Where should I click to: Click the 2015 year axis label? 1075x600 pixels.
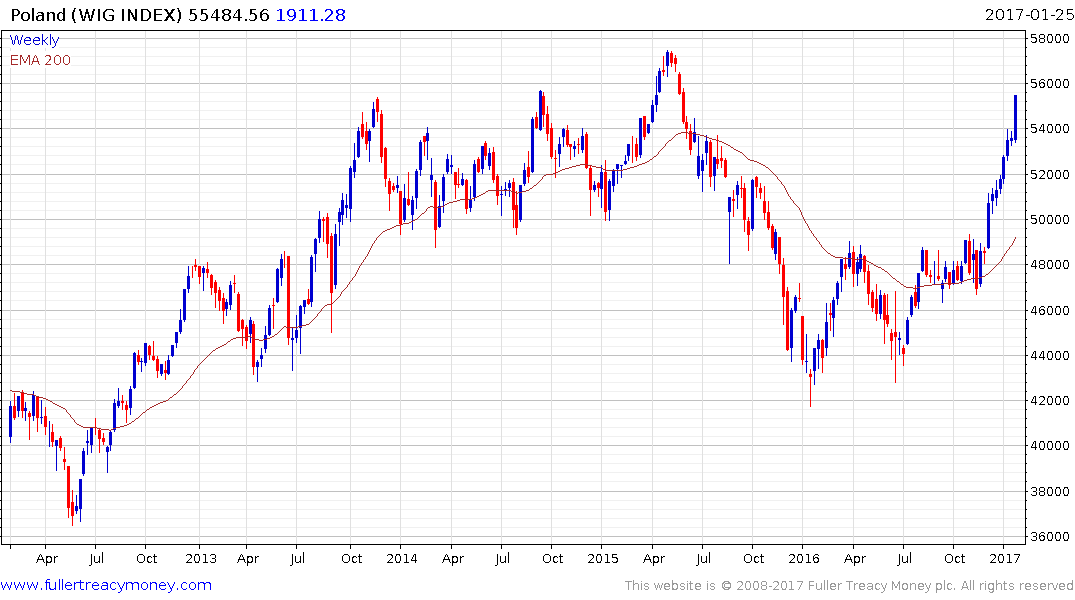(603, 558)
